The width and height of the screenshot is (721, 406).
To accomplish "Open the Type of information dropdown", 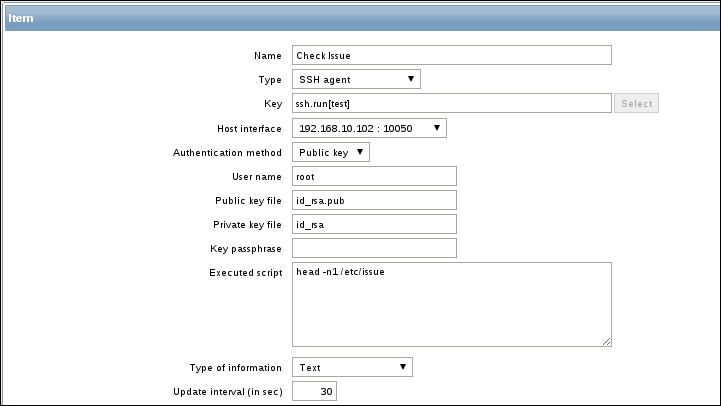I will click(352, 367).
